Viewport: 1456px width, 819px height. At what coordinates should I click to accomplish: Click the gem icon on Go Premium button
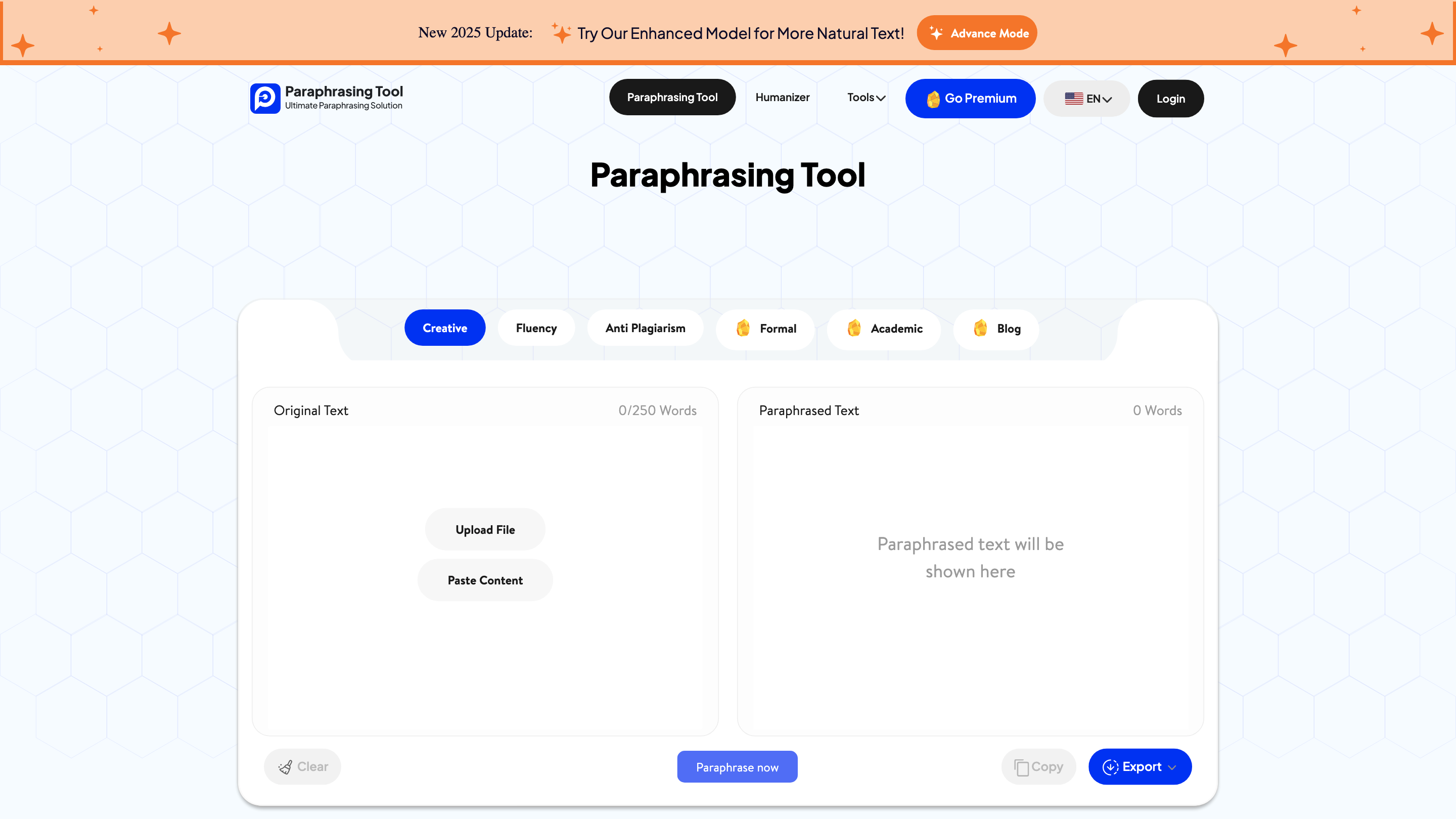[x=934, y=99]
